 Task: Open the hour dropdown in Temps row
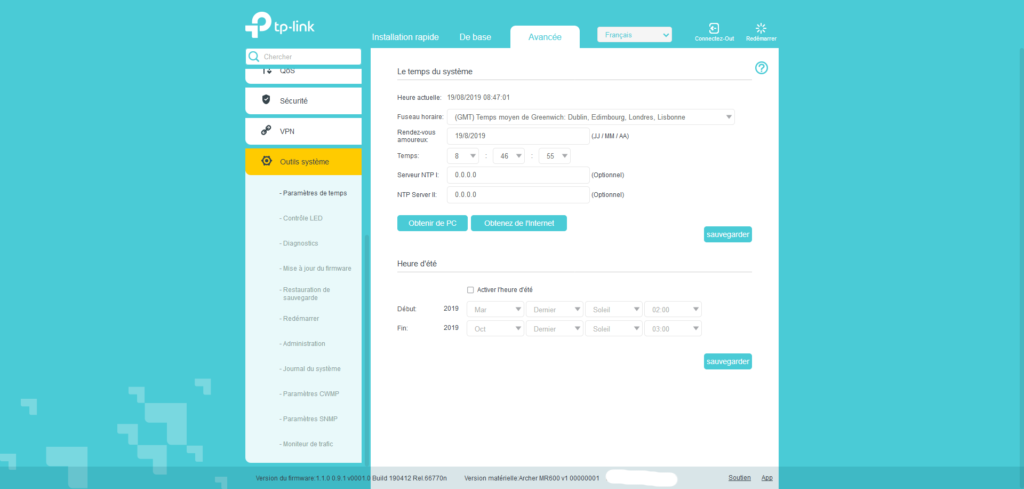[463, 155]
